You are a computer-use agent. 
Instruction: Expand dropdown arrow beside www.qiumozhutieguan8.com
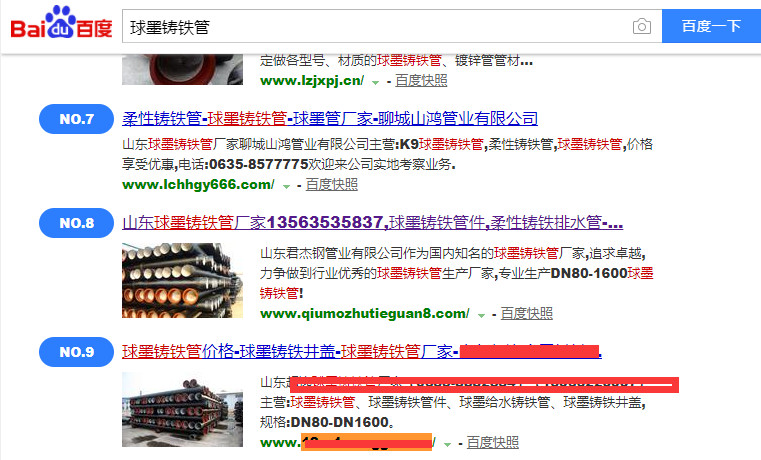pyautogui.click(x=481, y=315)
